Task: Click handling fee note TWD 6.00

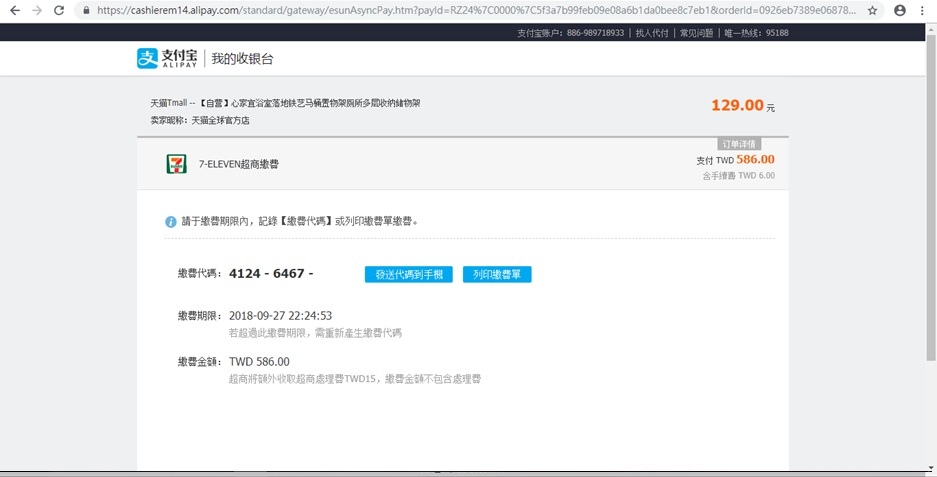Action: tap(739, 176)
